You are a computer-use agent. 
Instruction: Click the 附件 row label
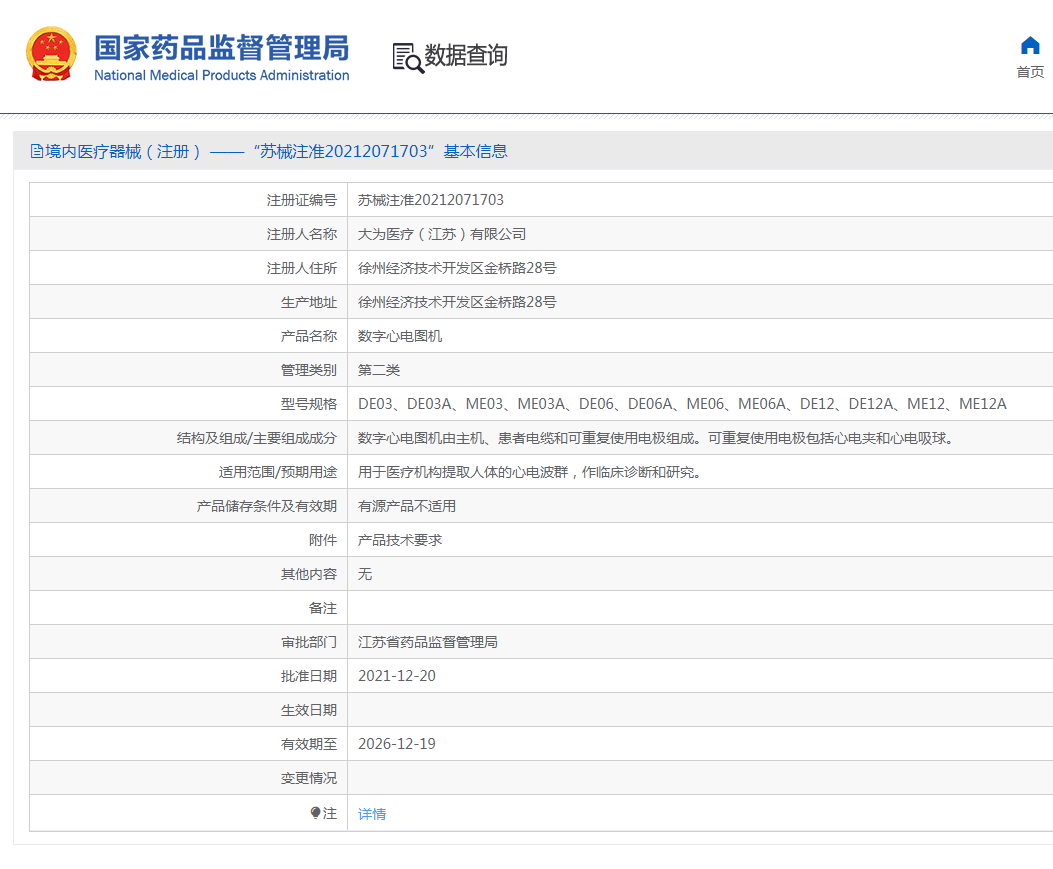[x=323, y=541]
